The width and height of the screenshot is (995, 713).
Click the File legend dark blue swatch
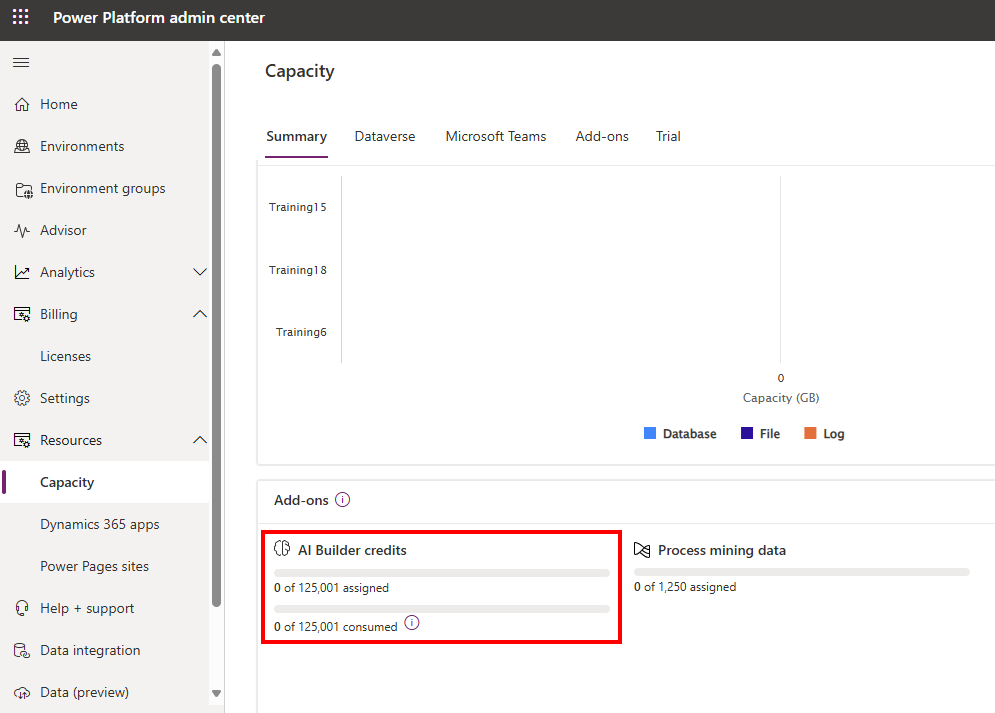(747, 433)
